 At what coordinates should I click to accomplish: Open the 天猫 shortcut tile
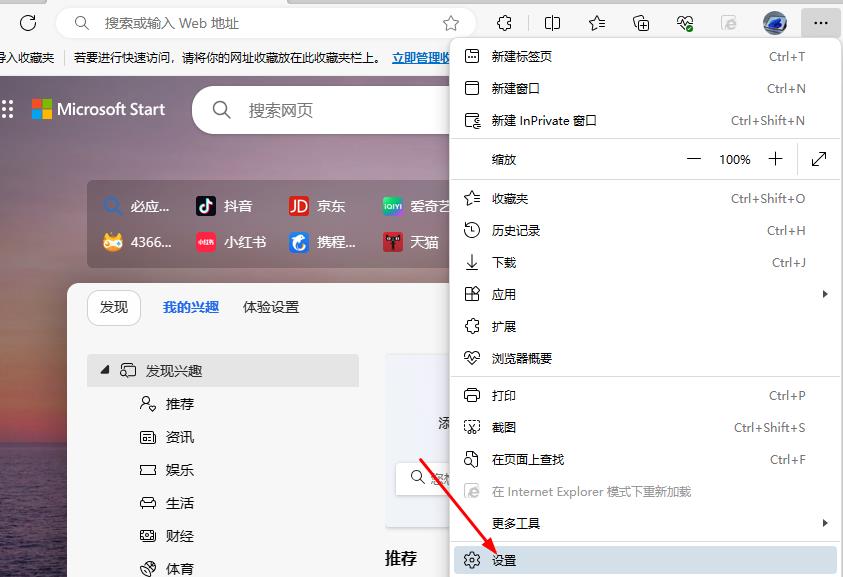point(411,242)
